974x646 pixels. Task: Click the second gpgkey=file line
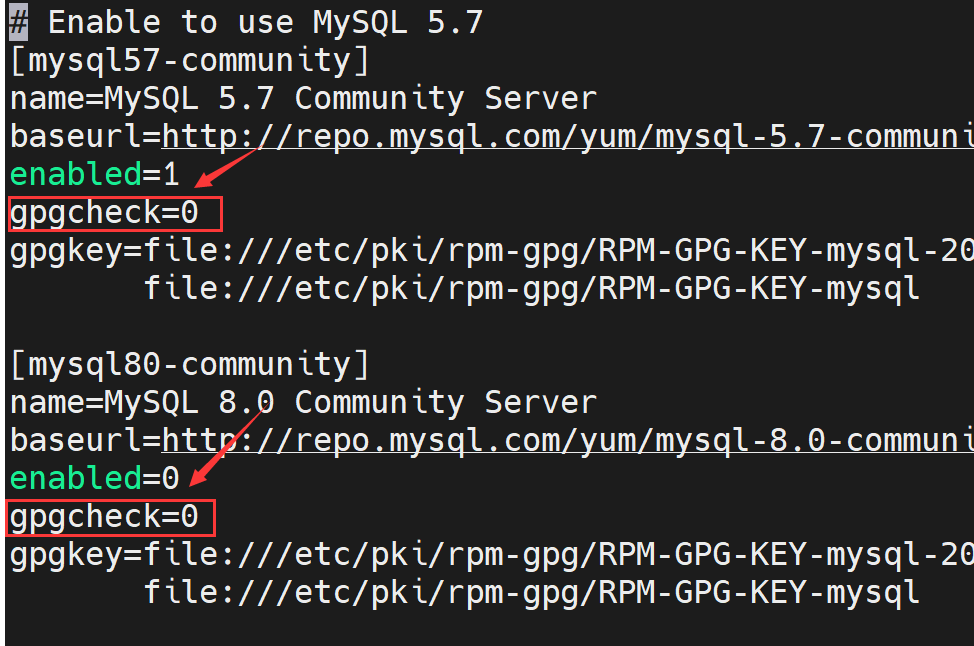pyautogui.click(x=490, y=555)
